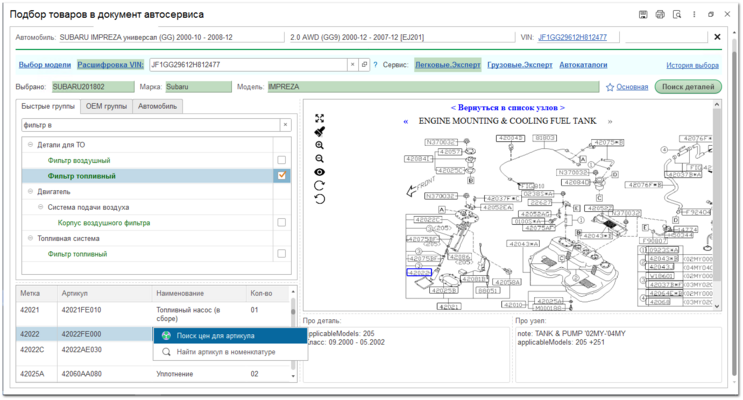
Task: Check 'Фильтр топливный' under Топливная система
Action: point(281,254)
